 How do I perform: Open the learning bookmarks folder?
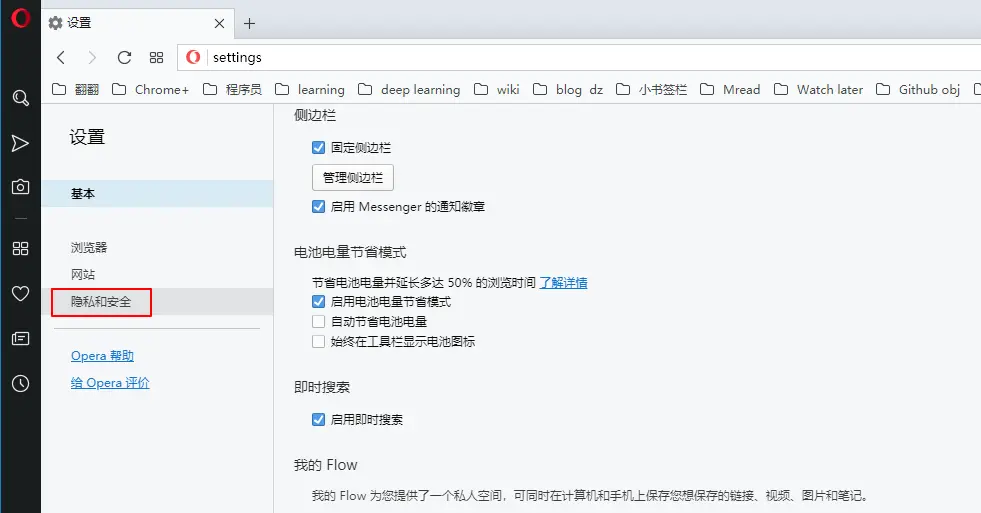tap(310, 89)
